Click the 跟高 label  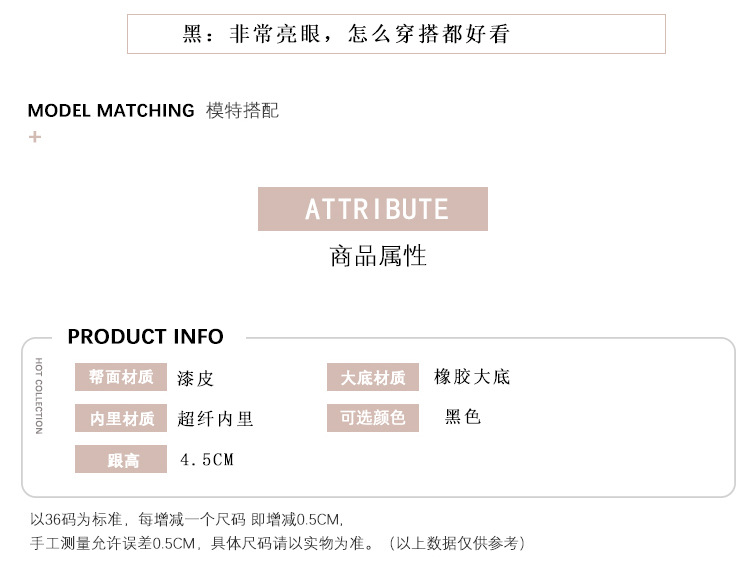pos(121,460)
